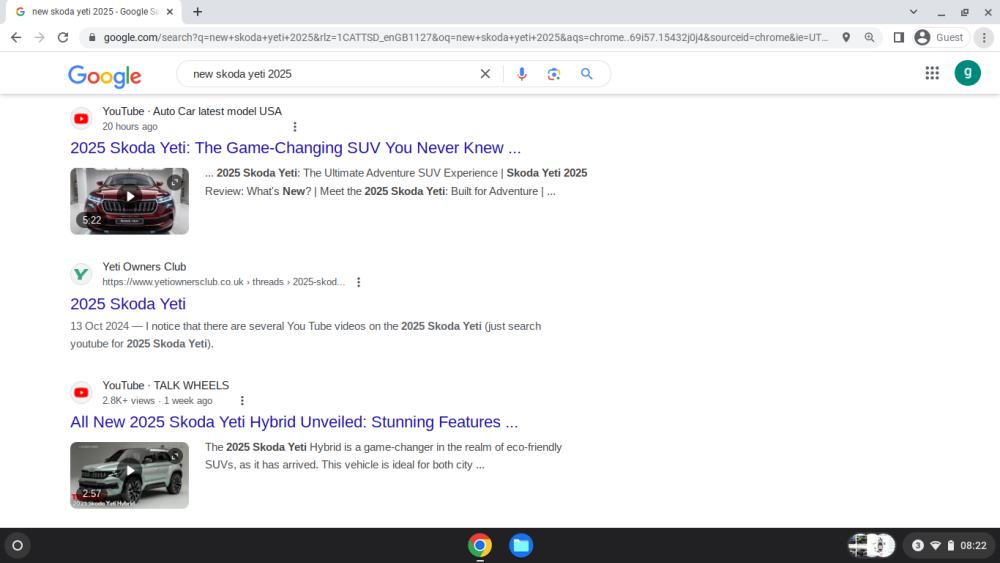Open Chrome three-dot menu
Image resolution: width=1000 pixels, height=563 pixels.
click(x=984, y=38)
